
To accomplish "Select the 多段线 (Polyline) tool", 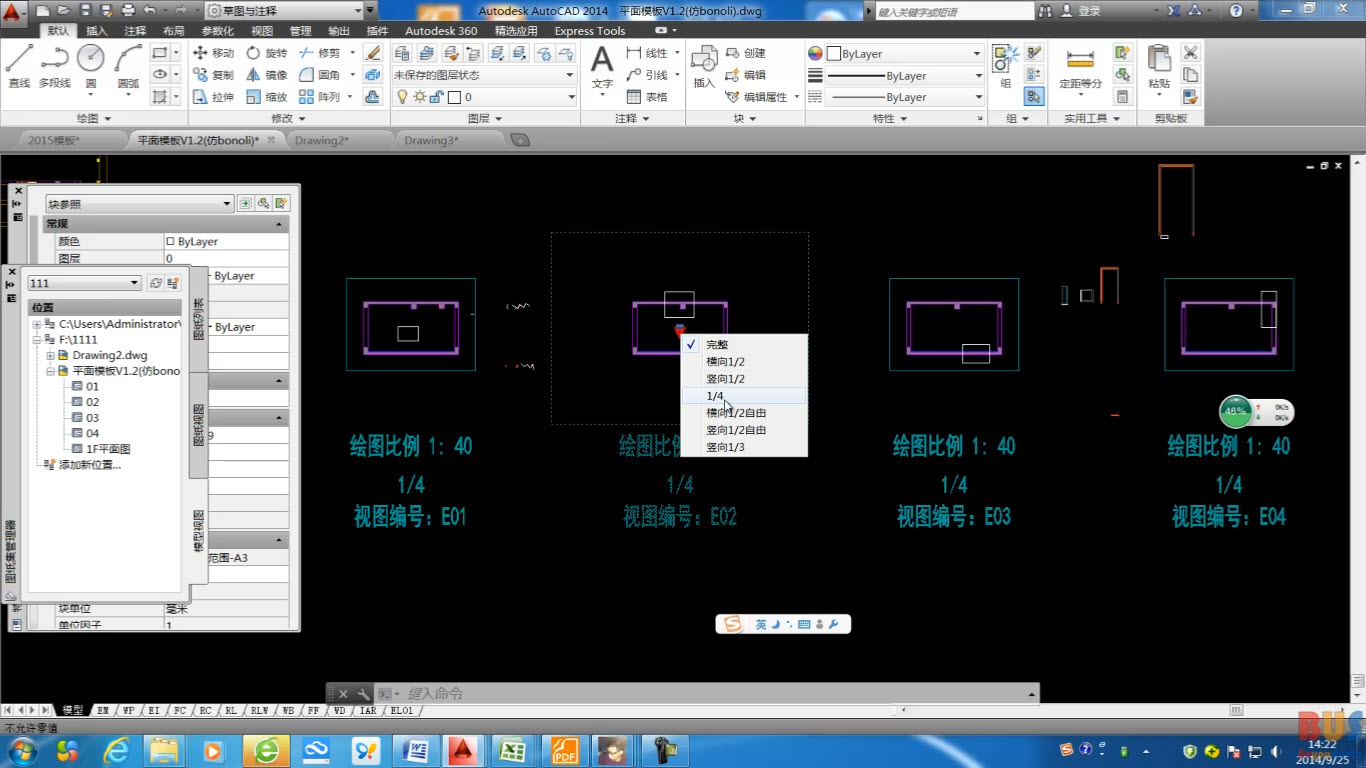I will click(54, 66).
